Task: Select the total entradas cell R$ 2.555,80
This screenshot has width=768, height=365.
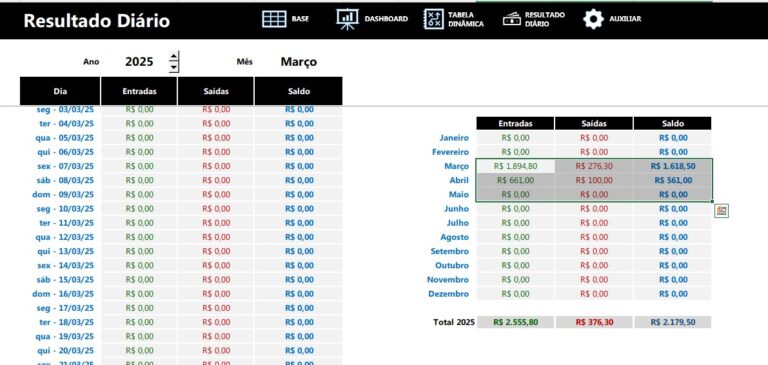Action: click(515, 322)
